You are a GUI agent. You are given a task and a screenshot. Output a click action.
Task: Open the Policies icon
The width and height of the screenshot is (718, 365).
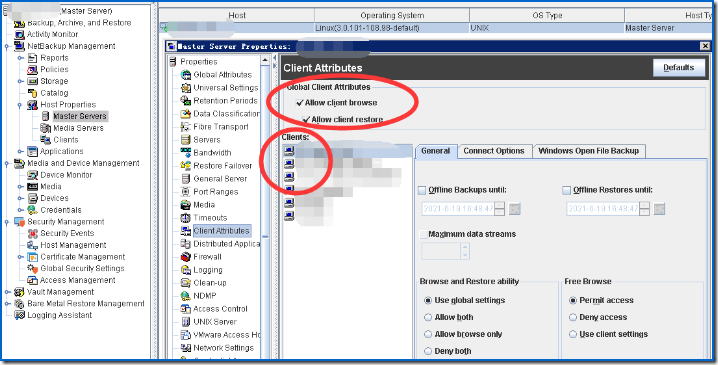33,70
